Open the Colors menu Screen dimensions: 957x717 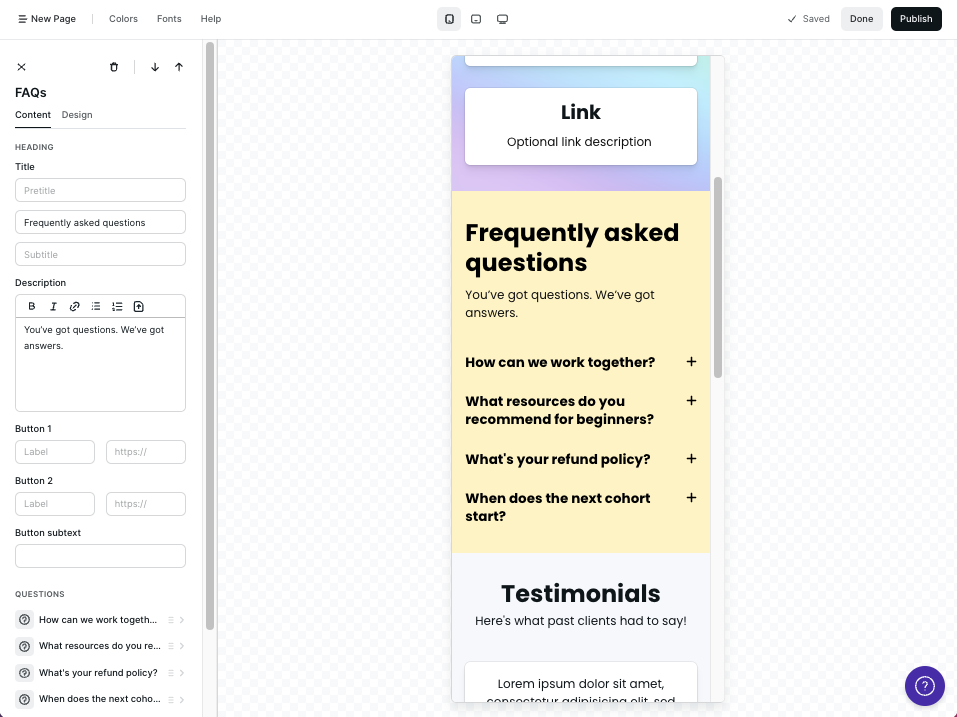(x=123, y=19)
